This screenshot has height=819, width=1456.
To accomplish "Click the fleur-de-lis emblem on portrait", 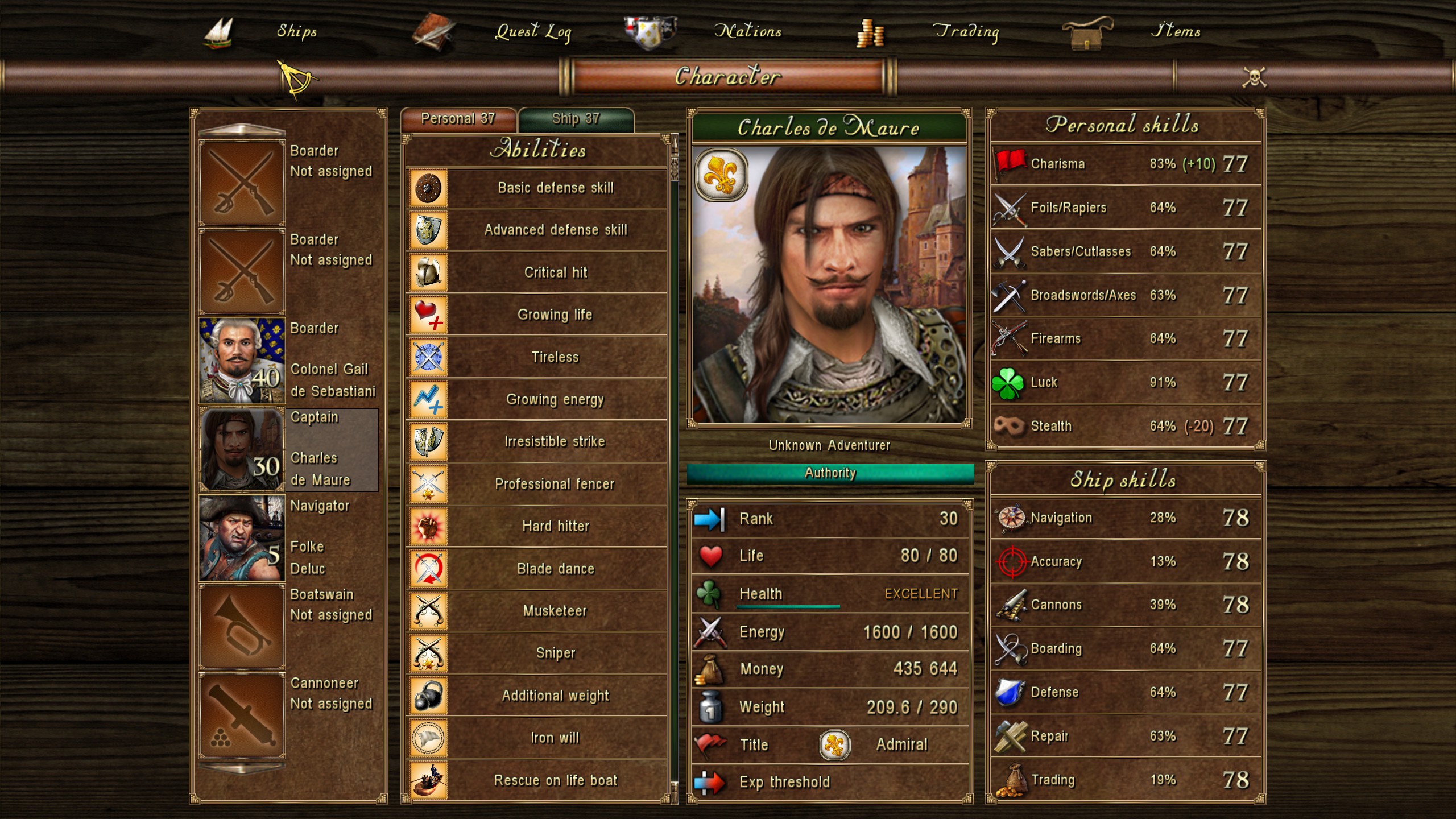I will [x=721, y=175].
